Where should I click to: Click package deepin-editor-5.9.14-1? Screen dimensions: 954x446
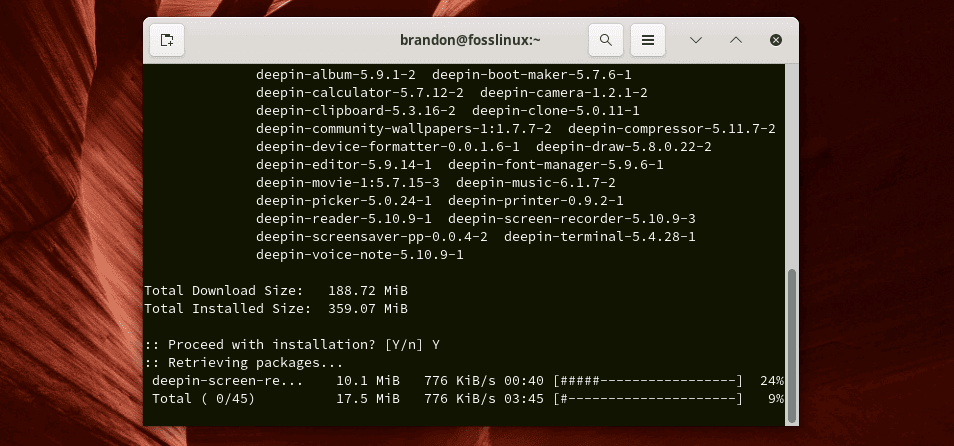[x=344, y=164]
